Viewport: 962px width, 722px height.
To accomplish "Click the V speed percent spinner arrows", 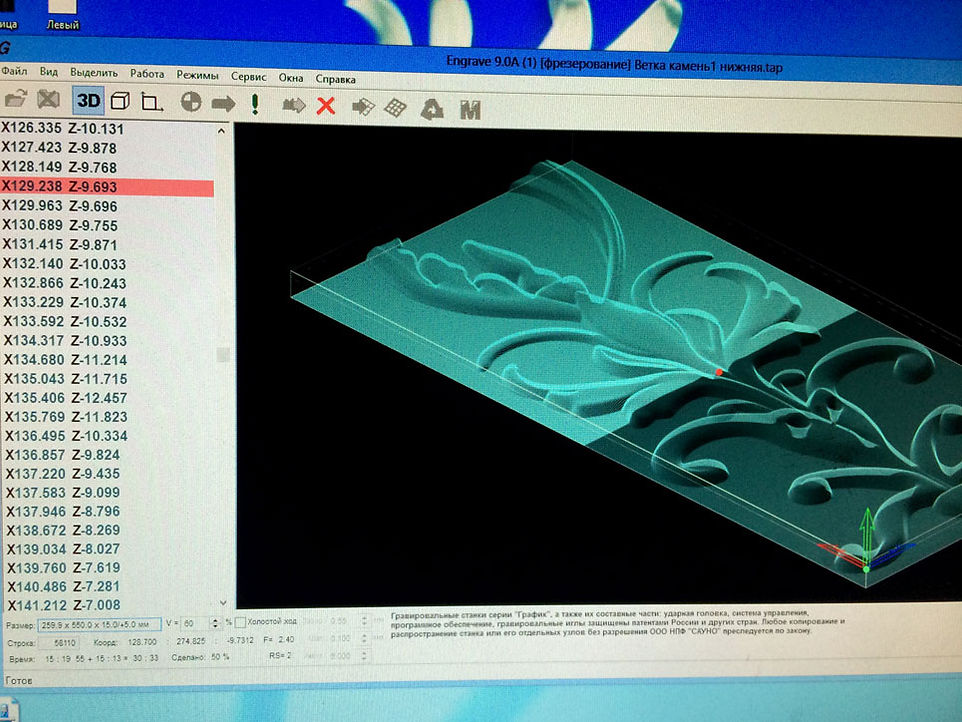I will point(215,623).
